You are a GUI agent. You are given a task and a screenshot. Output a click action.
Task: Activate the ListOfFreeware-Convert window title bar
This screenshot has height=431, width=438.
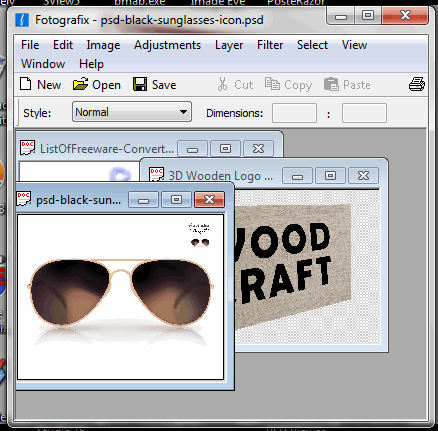point(107,149)
